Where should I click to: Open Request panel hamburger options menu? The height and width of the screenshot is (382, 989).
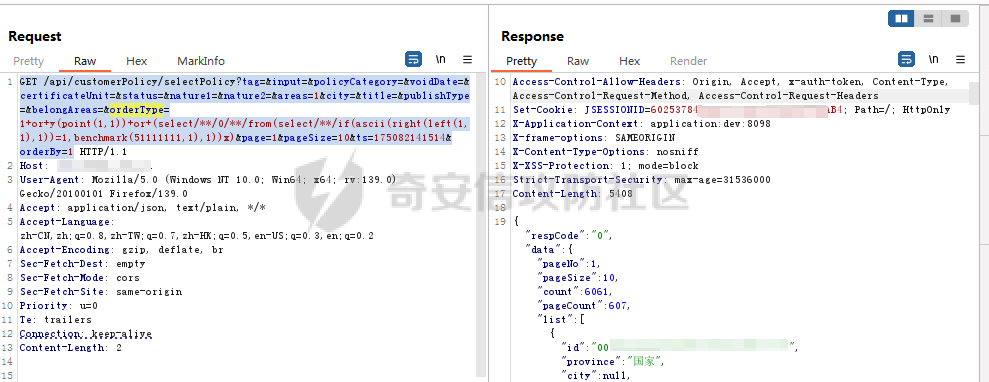[x=467, y=60]
